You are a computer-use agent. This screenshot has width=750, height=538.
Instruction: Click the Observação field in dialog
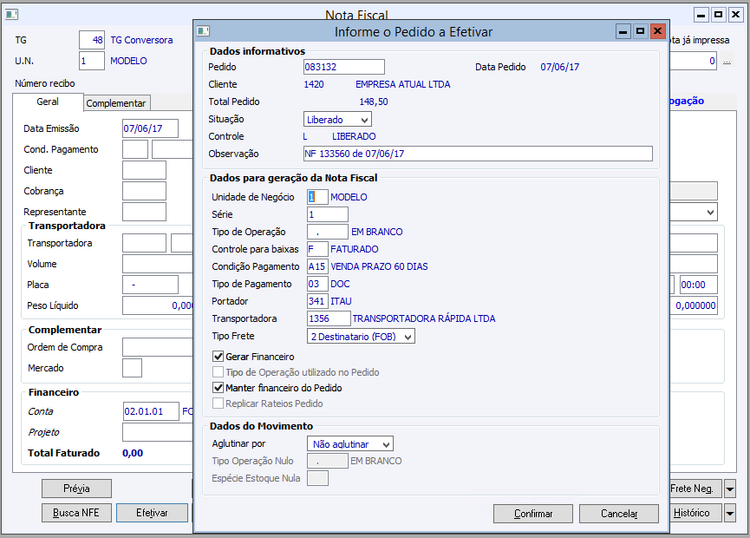[x=478, y=154]
